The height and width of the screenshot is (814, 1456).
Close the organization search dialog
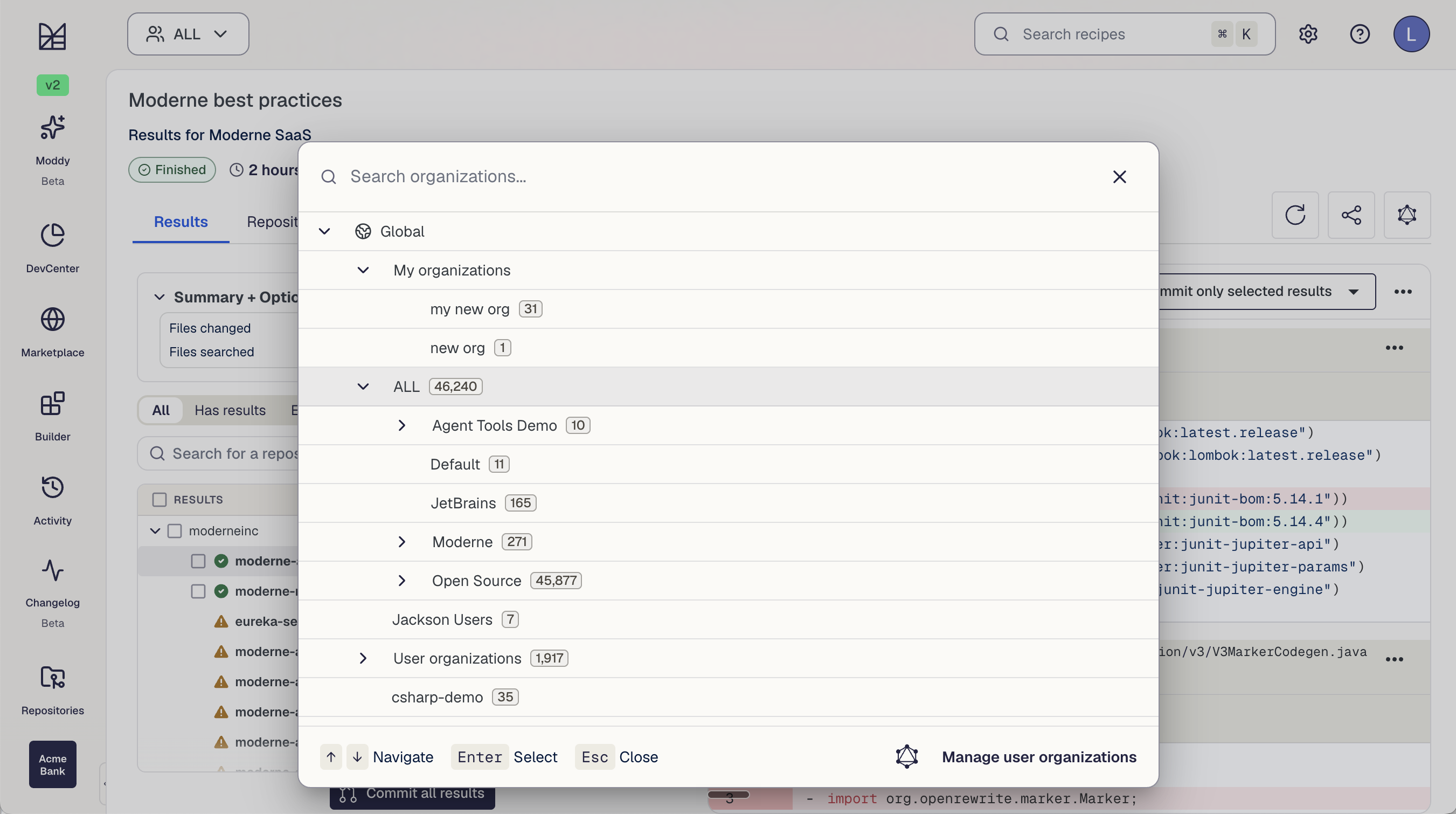(1119, 177)
